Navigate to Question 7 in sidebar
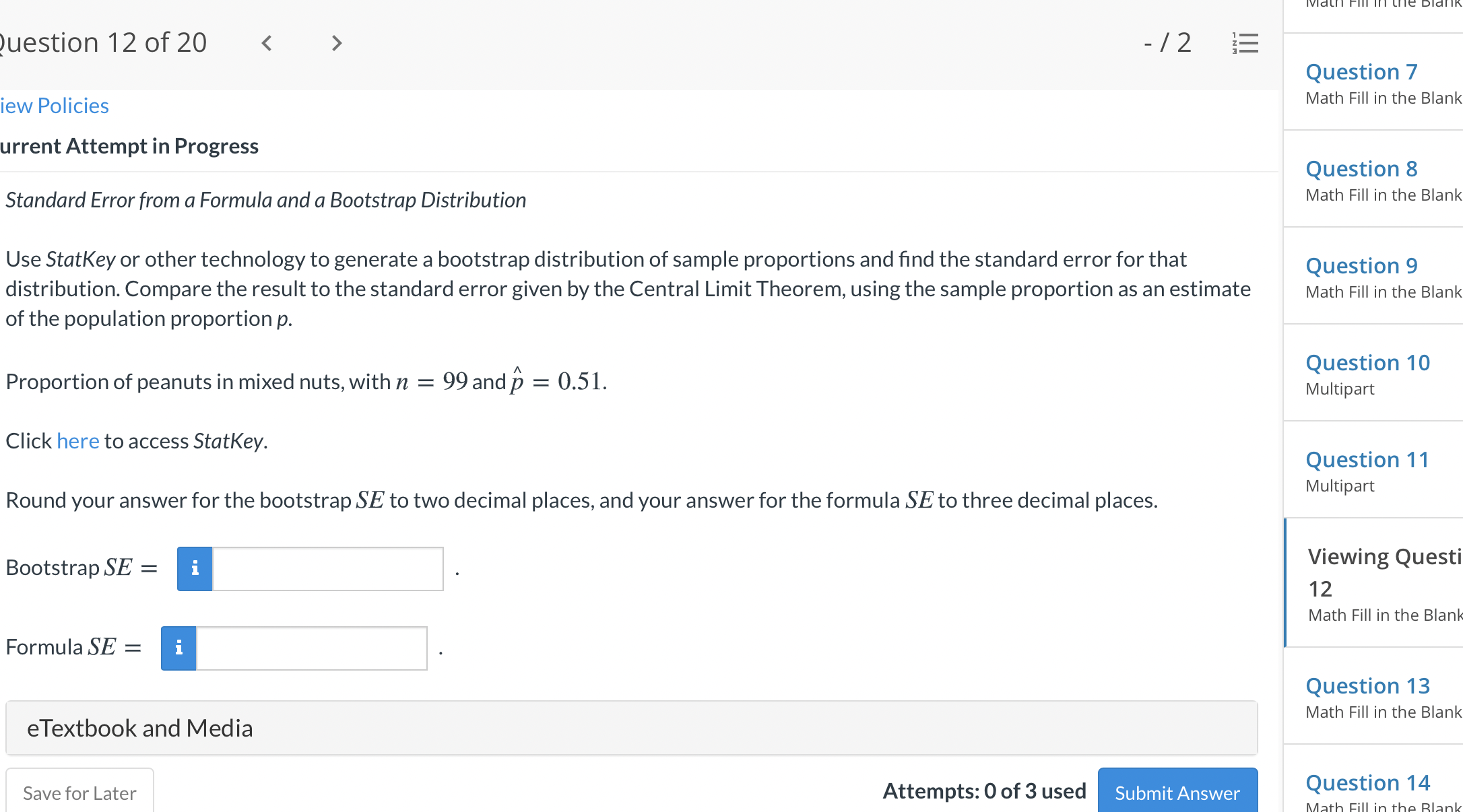 (x=1361, y=72)
